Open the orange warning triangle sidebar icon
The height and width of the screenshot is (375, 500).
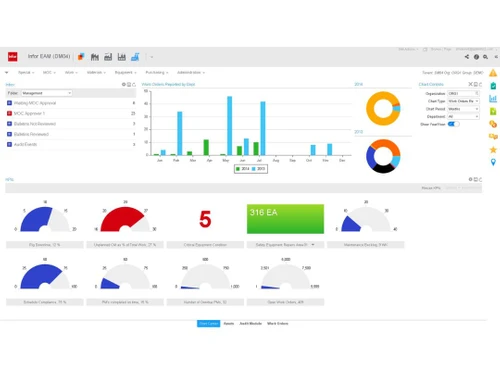click(x=493, y=73)
